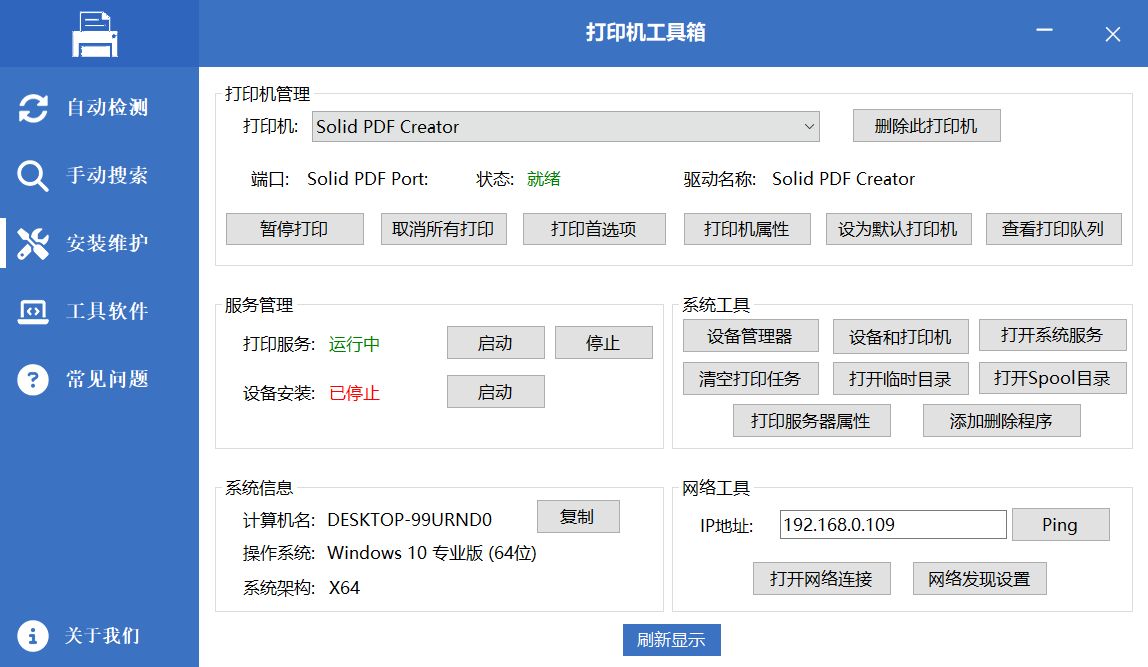1148x667 pixels.
Task: Click the printer logo icon at top left
Action: click(x=97, y=32)
